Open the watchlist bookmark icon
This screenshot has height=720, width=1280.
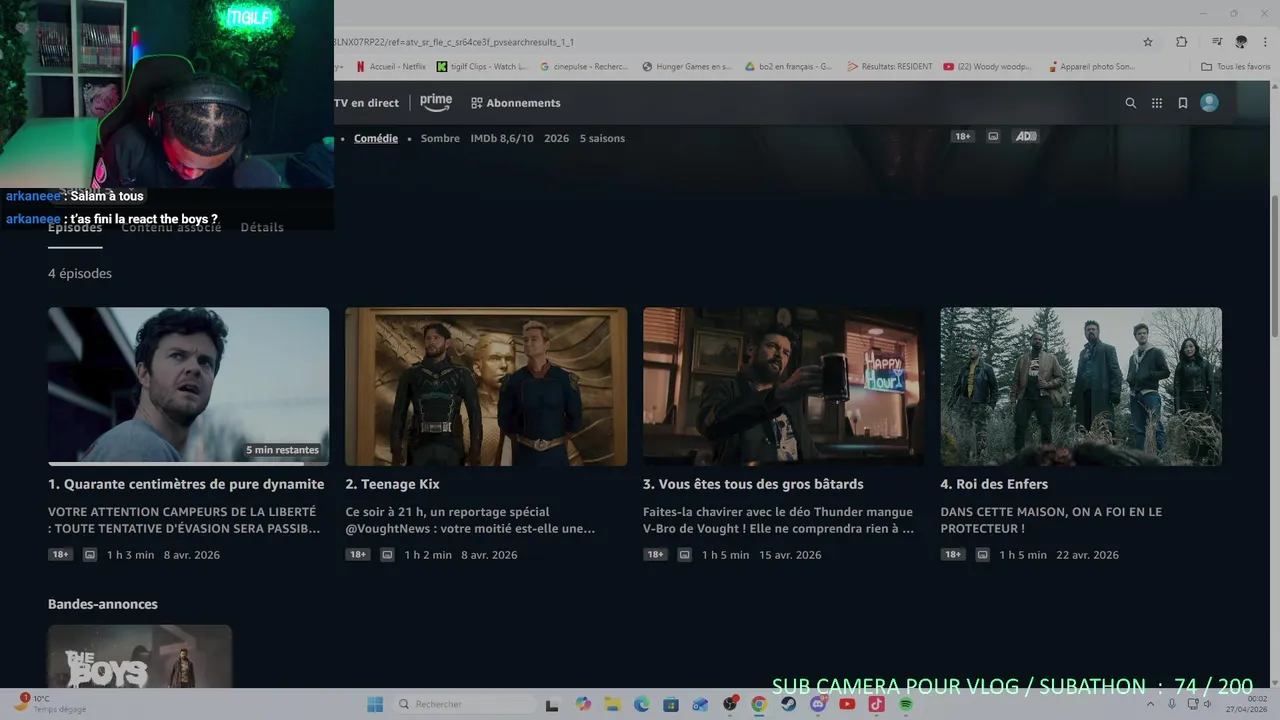(x=1183, y=103)
